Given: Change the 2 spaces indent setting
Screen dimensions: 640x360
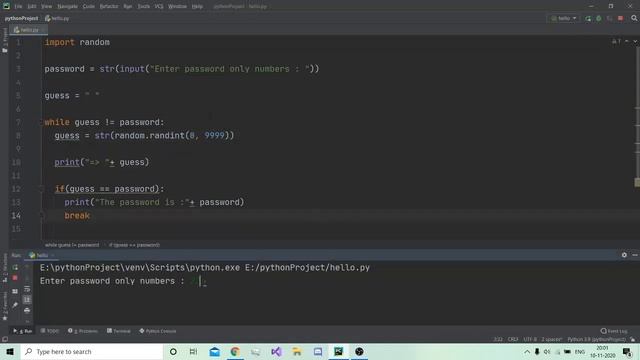Looking at the screenshot, I should pyautogui.click(x=551, y=339).
